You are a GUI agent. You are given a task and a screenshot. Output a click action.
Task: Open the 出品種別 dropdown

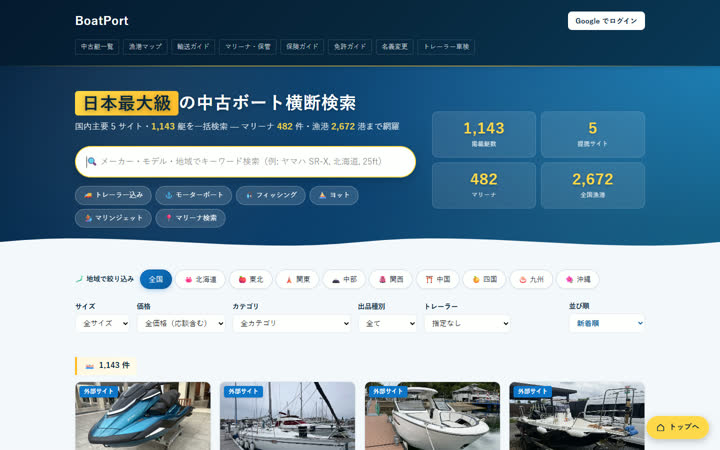pos(388,323)
